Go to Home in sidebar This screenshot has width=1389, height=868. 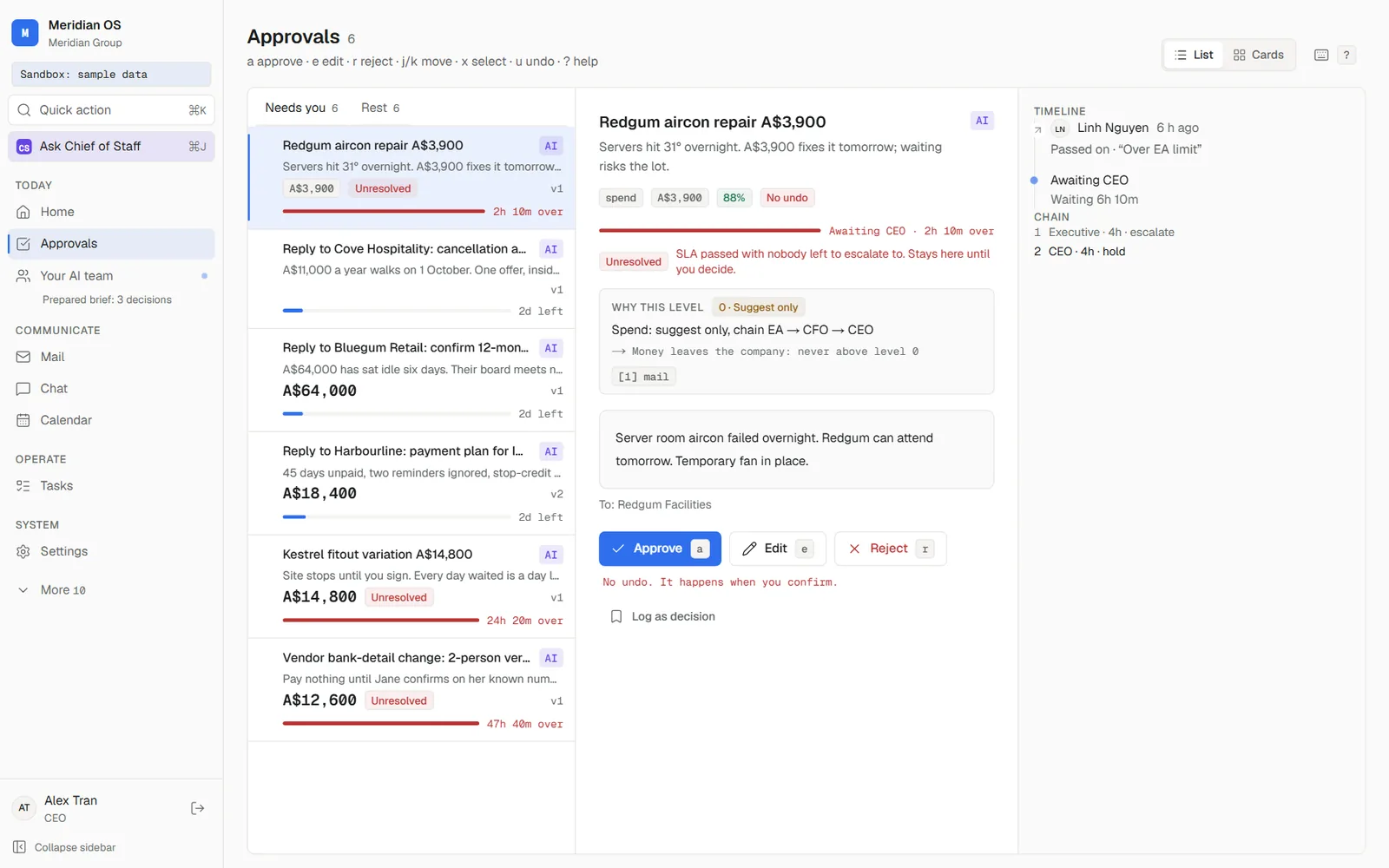pos(111,212)
